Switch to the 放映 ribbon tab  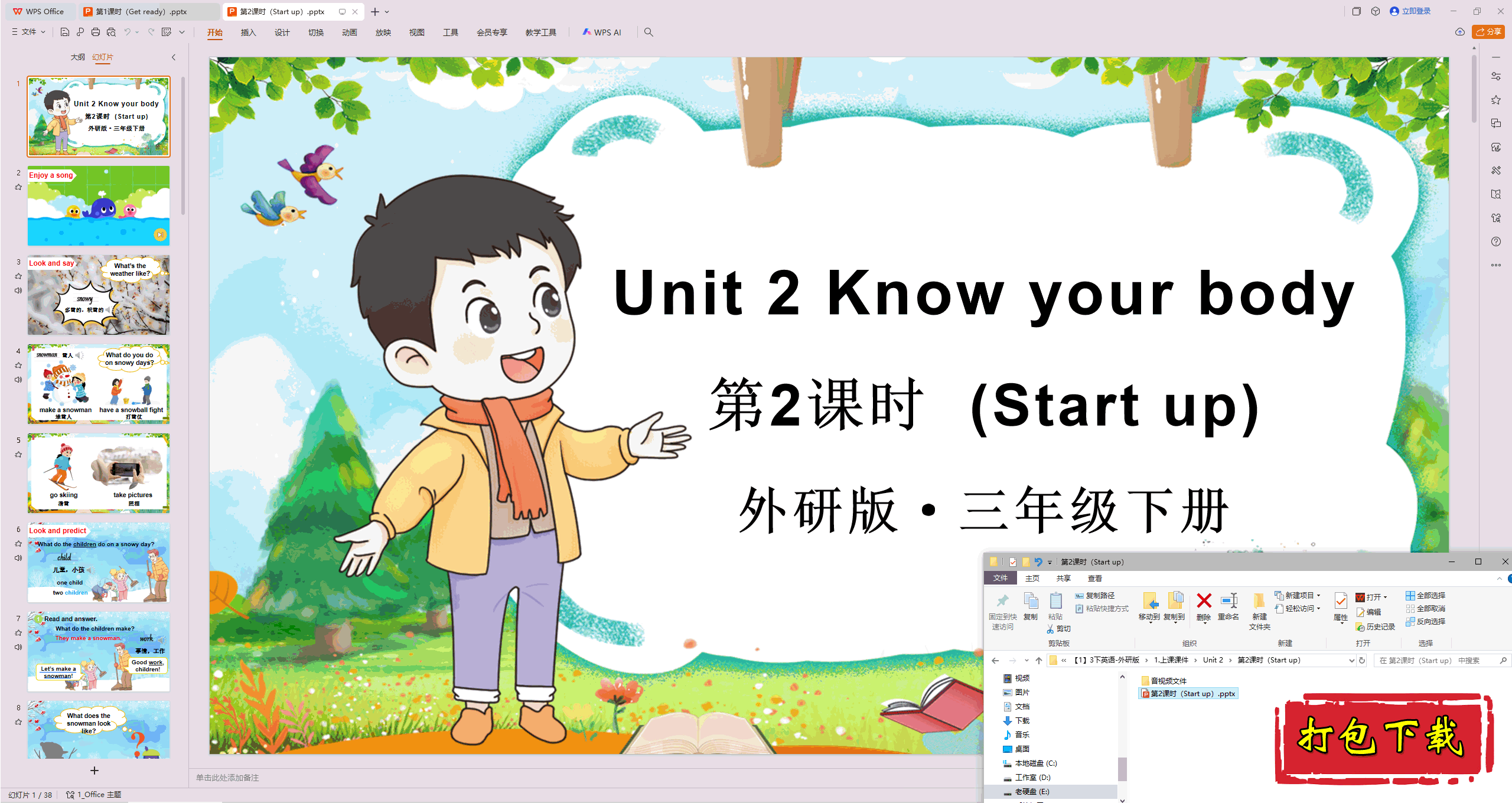click(383, 32)
